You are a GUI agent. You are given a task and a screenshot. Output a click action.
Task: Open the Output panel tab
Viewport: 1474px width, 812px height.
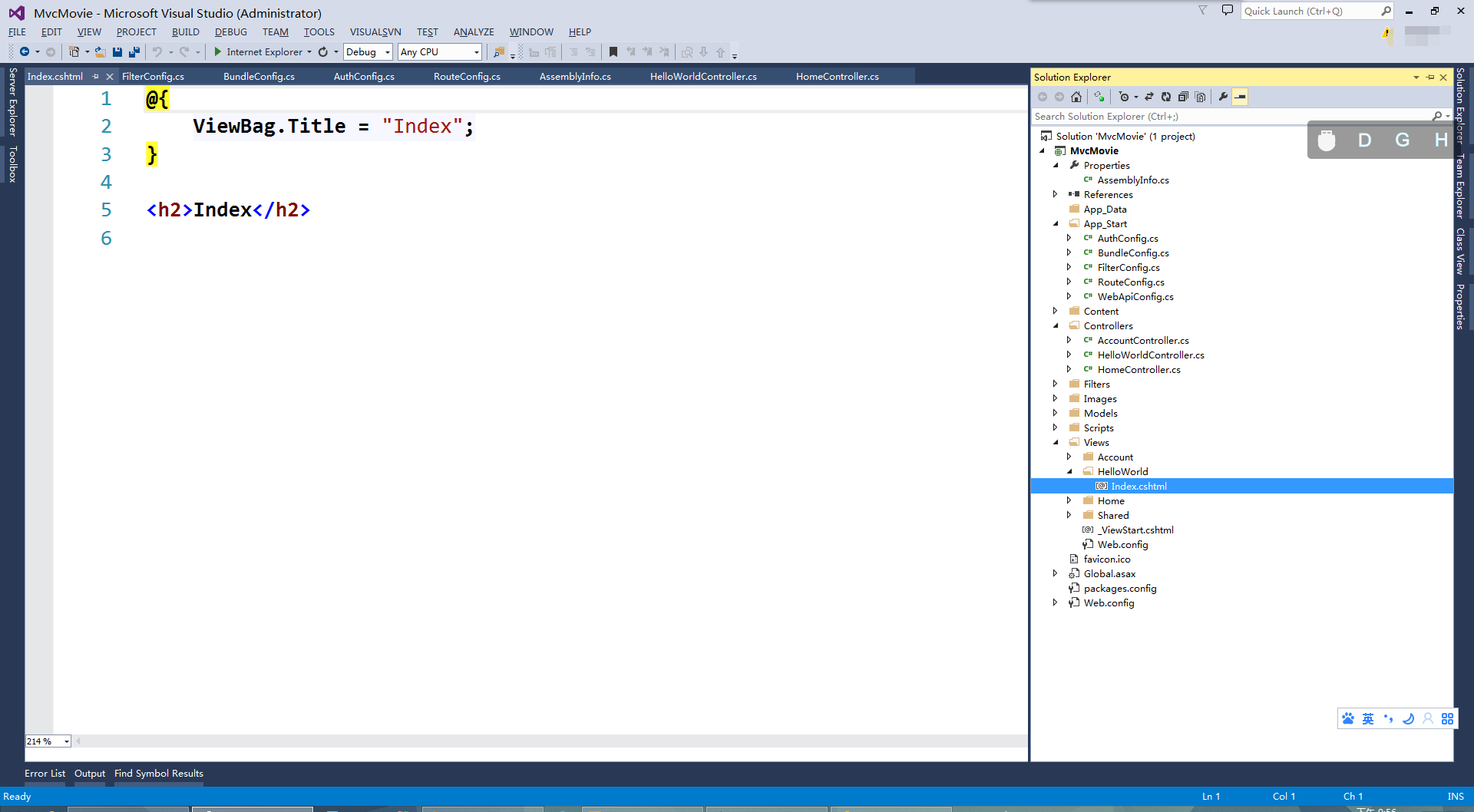tap(90, 774)
